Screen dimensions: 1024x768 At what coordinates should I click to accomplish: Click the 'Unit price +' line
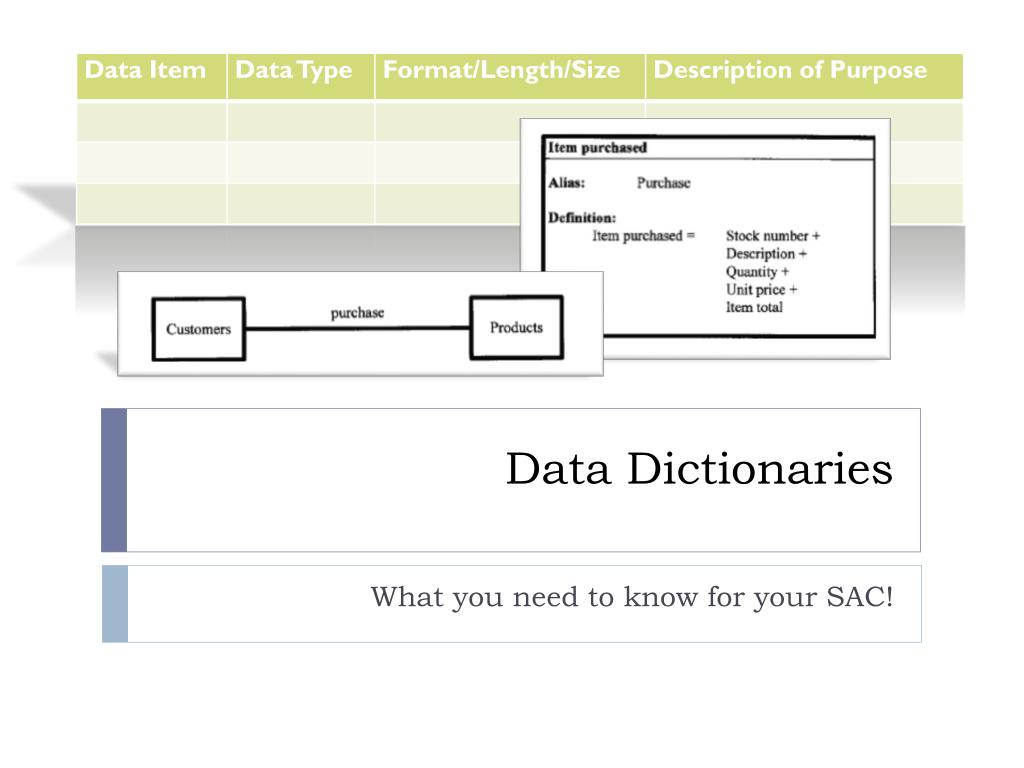coord(761,289)
